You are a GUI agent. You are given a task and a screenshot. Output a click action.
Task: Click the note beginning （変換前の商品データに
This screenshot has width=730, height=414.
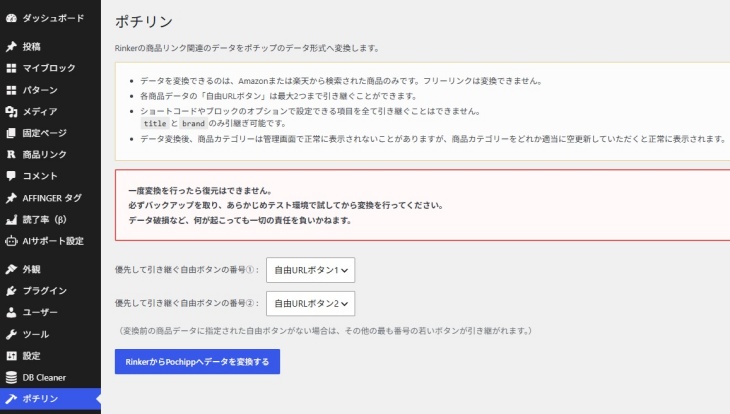325,331
